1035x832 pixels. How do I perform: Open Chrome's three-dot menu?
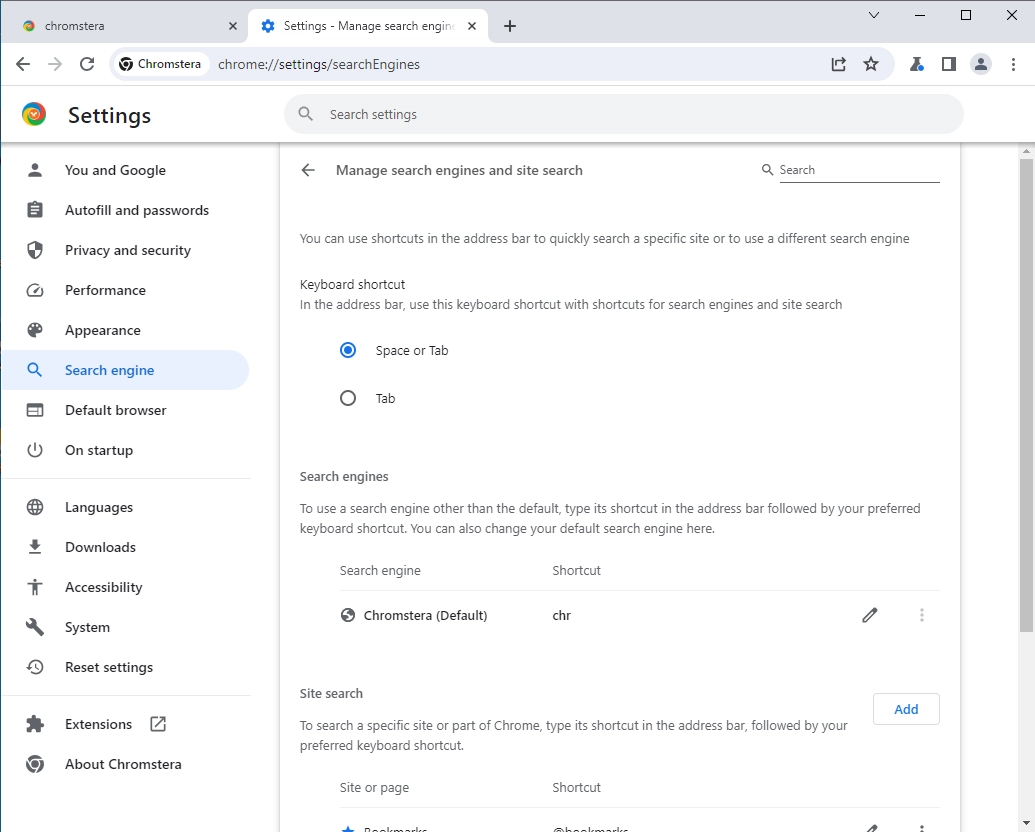[x=1013, y=63]
